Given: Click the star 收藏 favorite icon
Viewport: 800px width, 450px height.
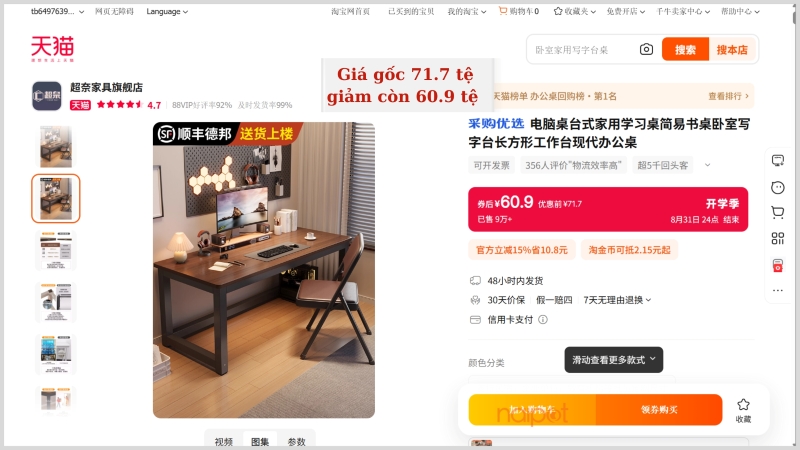Looking at the screenshot, I should pos(743,410).
